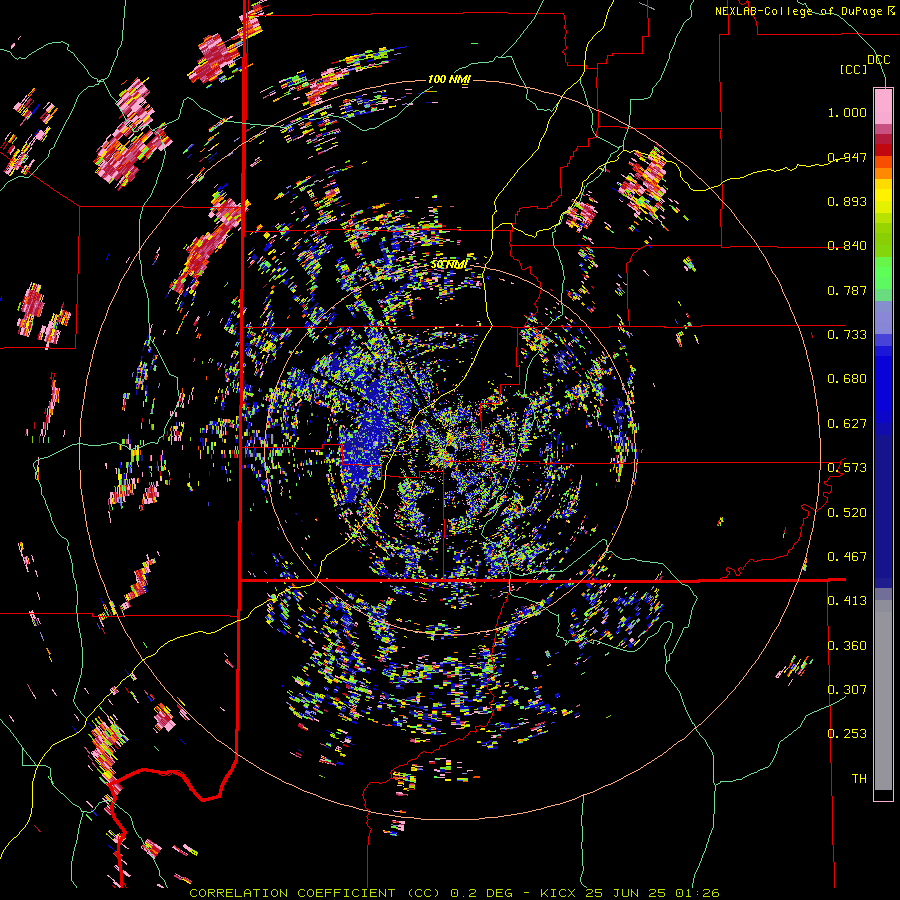Click the 50 NMI range ring label
Viewport: 900px width, 900px height.
[449, 265]
